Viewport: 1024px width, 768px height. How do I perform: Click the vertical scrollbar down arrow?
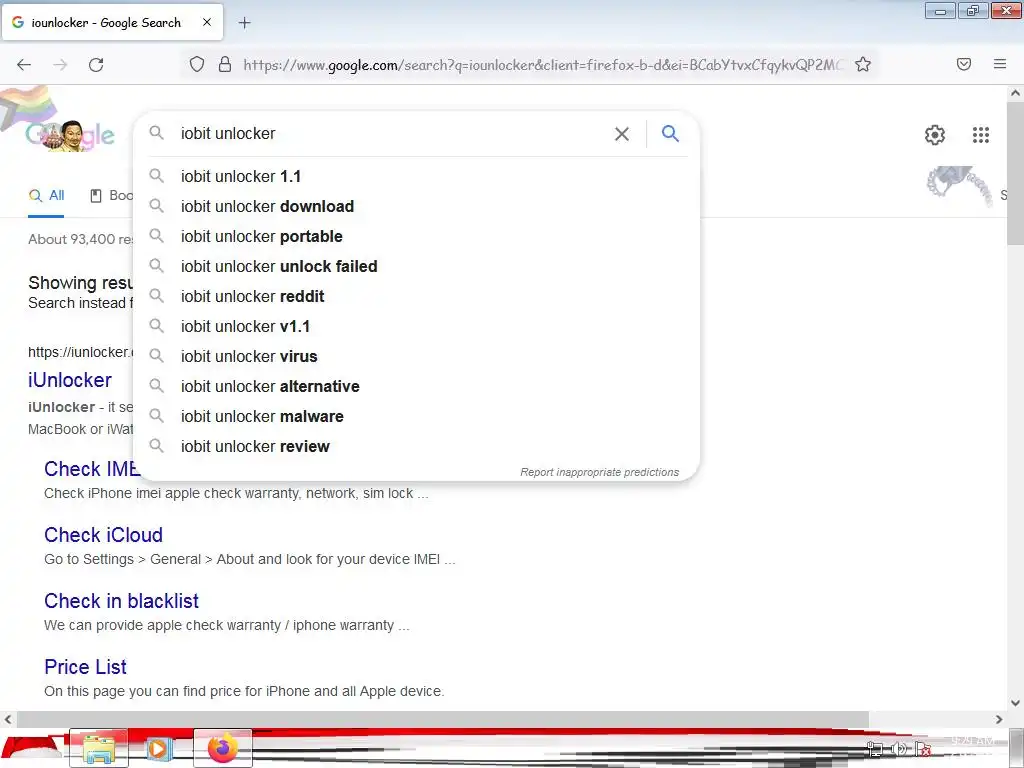(1015, 703)
